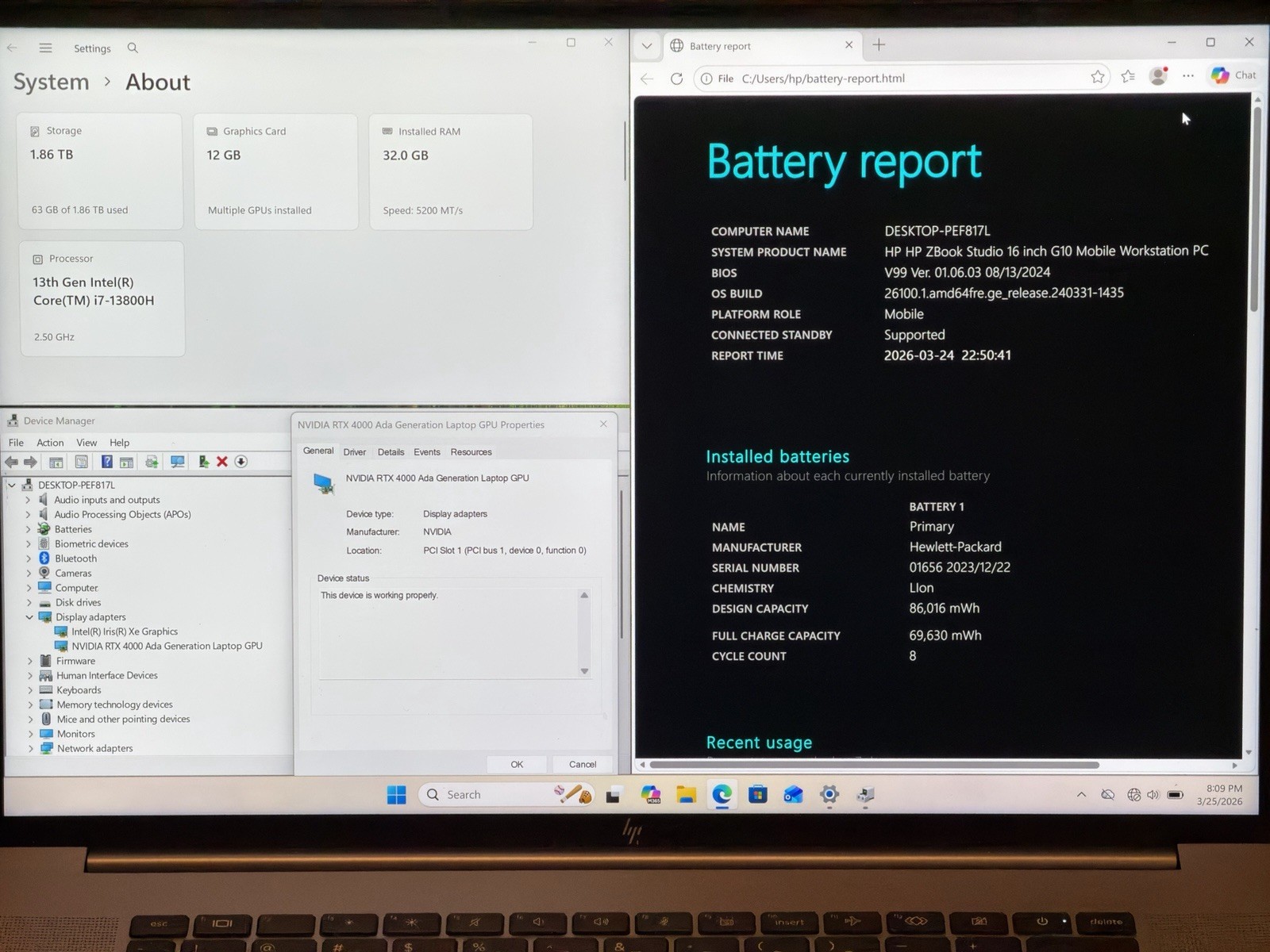This screenshot has width=1270, height=952.
Task: Open Edge favorites list icon
Action: click(x=1128, y=77)
